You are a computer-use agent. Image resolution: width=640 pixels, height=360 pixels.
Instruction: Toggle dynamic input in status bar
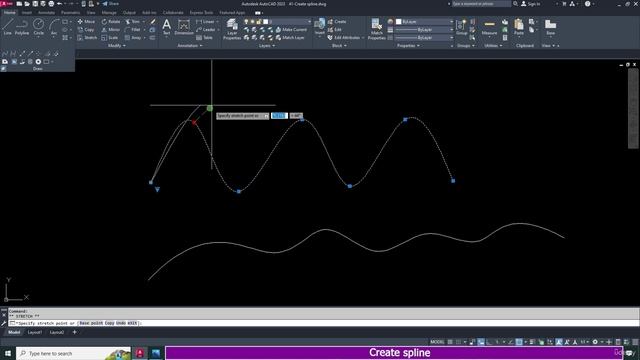coord(481,342)
